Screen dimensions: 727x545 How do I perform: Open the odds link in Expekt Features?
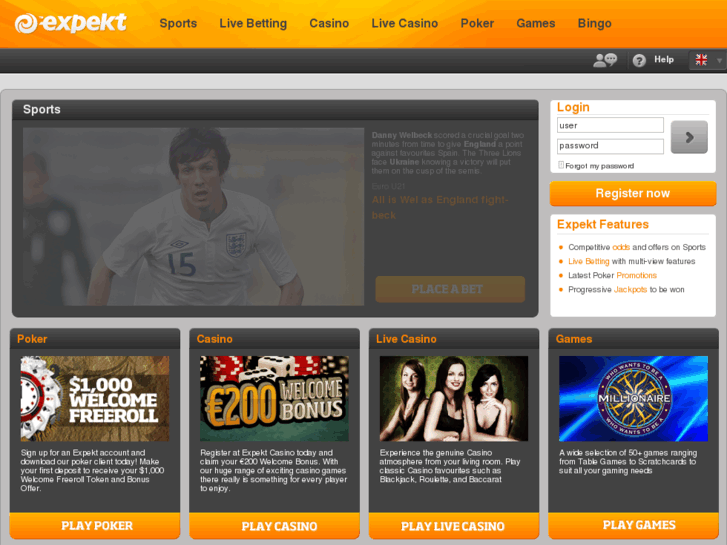tap(621, 247)
